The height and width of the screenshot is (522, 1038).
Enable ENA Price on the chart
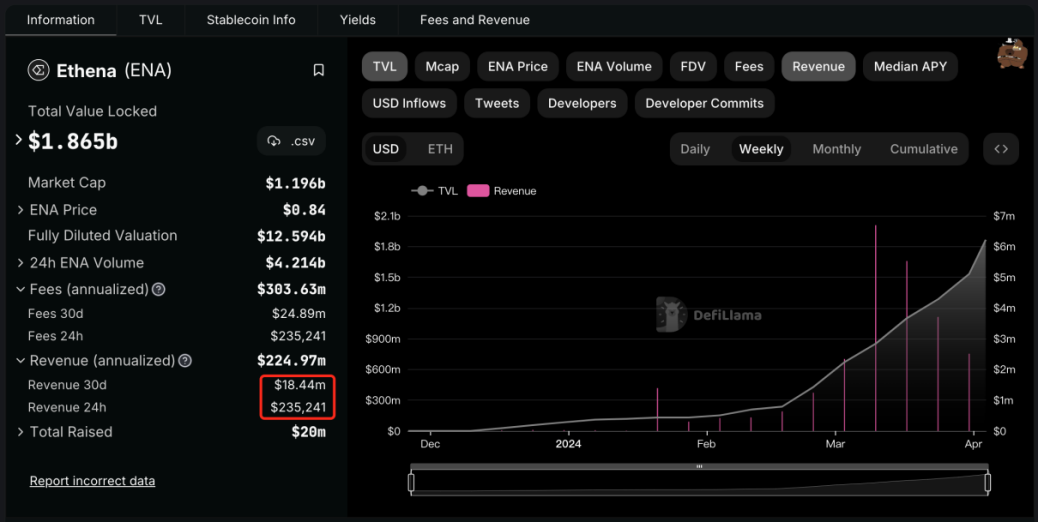tap(518, 67)
